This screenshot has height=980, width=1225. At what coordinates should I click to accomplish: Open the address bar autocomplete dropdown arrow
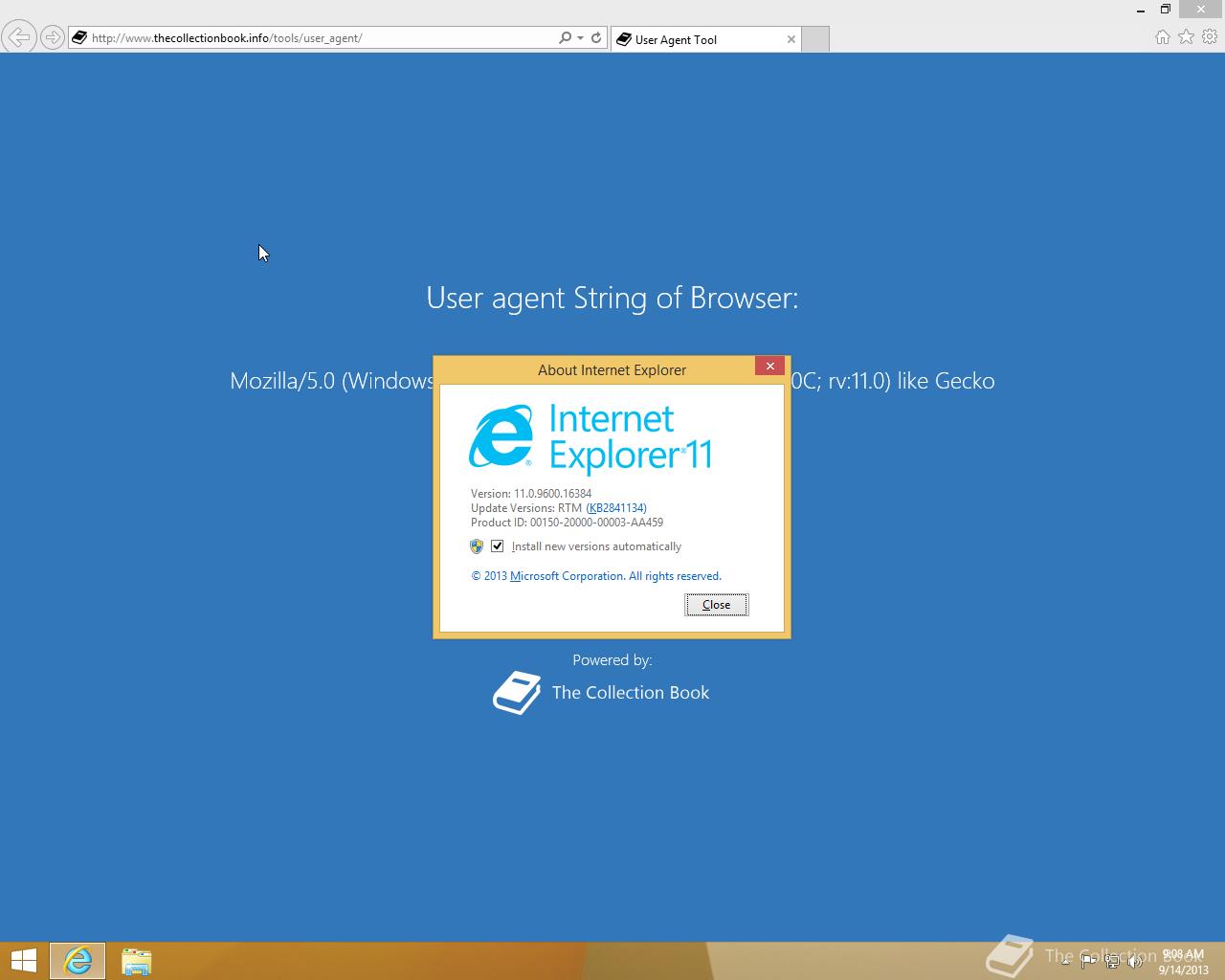pos(580,38)
